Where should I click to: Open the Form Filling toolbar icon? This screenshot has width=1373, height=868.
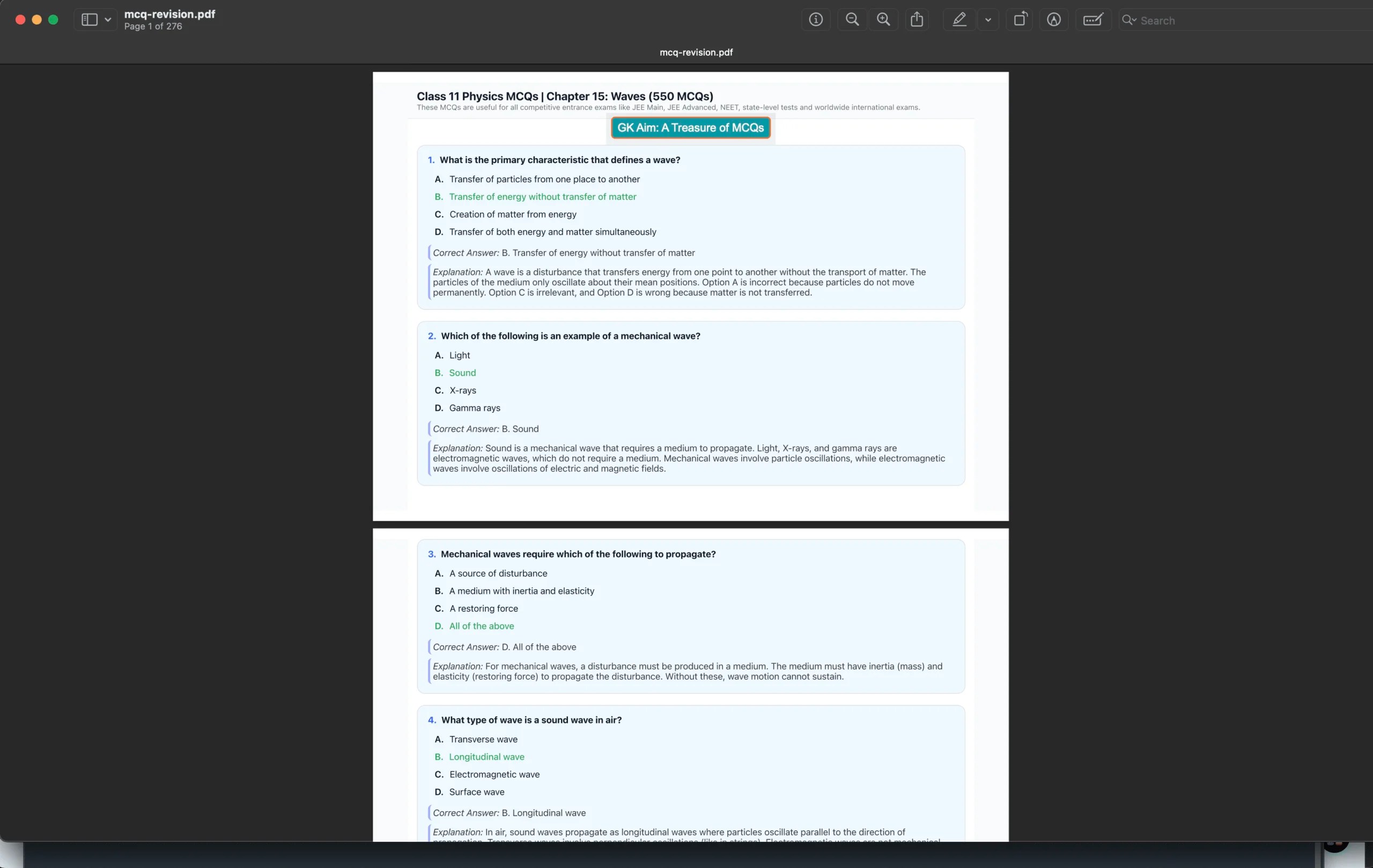pos(1093,20)
